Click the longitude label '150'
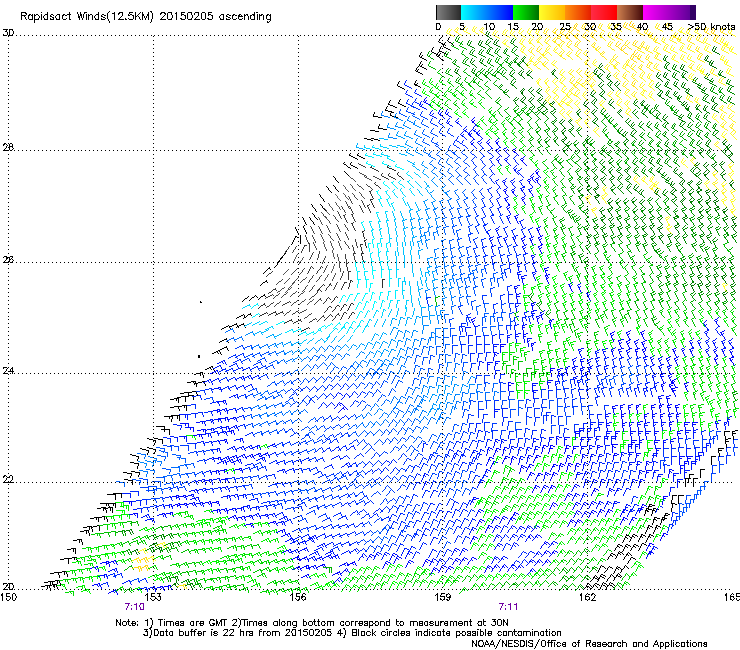740x650 pixels. (x=8, y=597)
